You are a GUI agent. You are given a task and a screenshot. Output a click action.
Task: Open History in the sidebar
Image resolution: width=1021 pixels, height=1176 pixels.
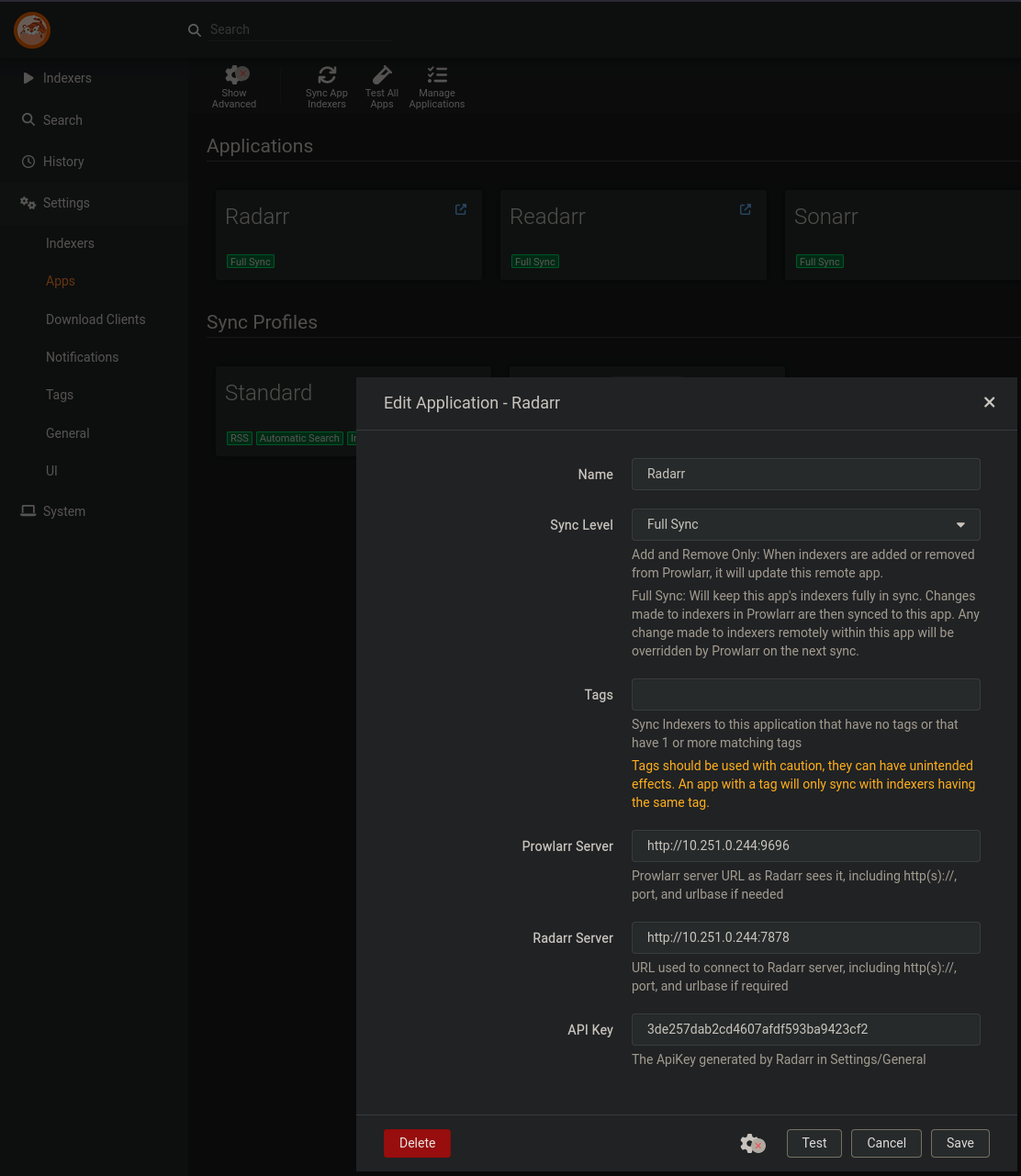click(x=94, y=162)
